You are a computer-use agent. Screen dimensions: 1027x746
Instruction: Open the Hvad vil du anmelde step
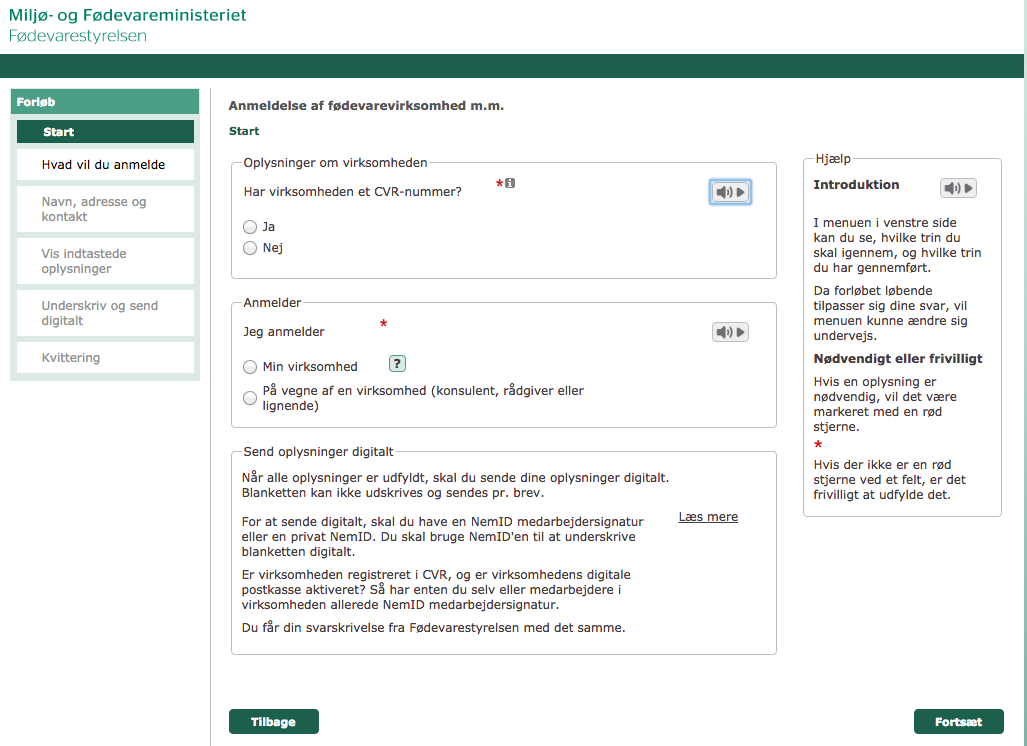(105, 165)
